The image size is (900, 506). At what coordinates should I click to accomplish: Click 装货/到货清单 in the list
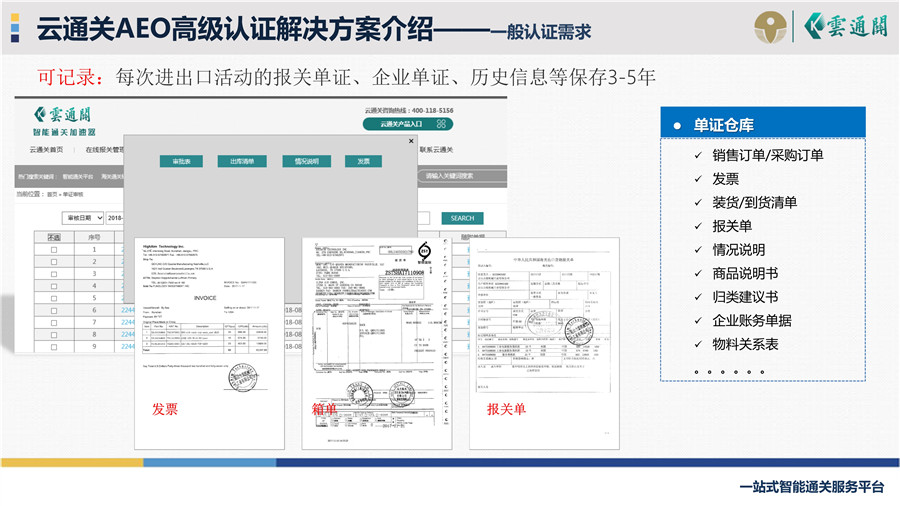tap(754, 203)
